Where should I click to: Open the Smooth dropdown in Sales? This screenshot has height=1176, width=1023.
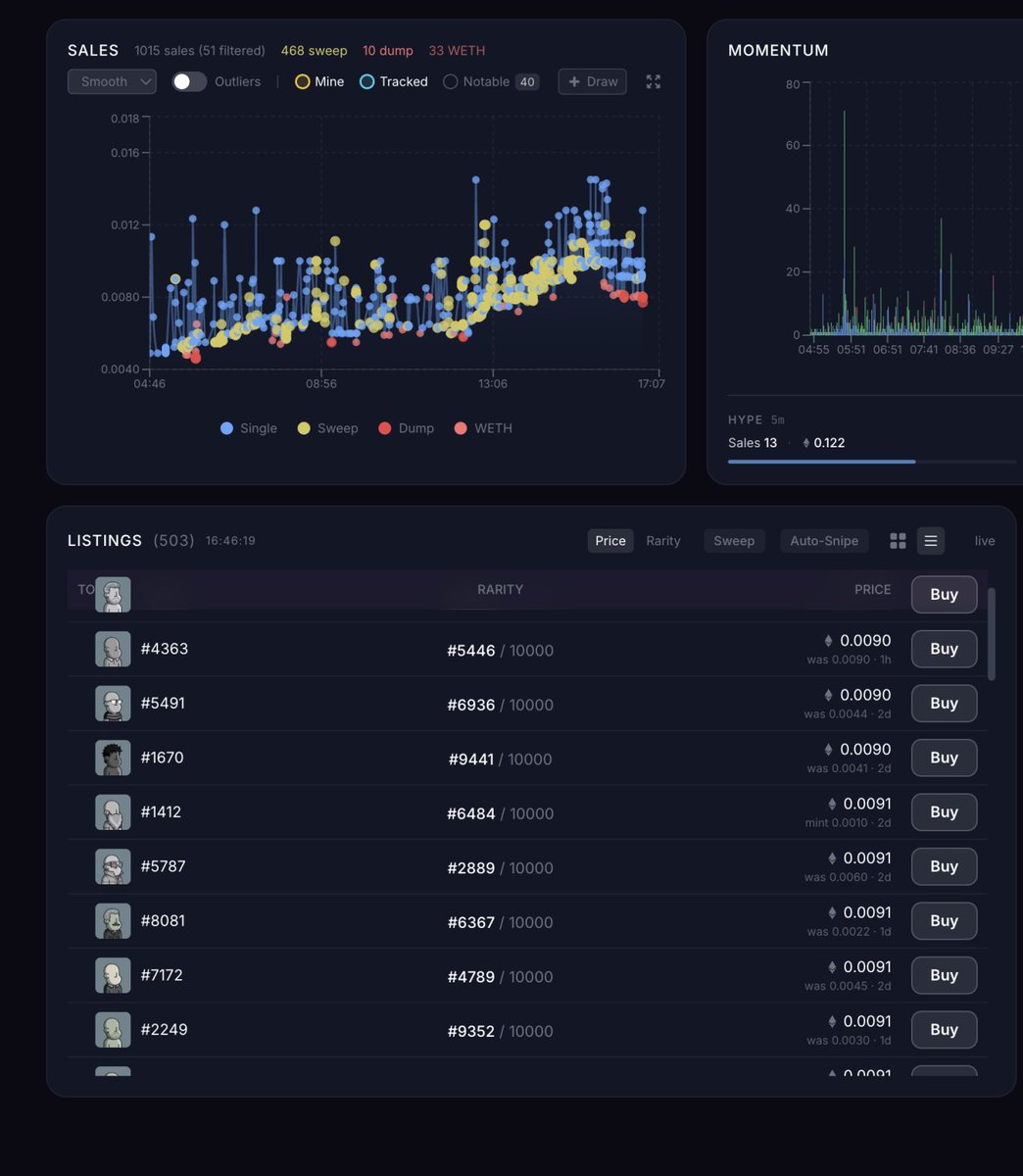point(112,81)
